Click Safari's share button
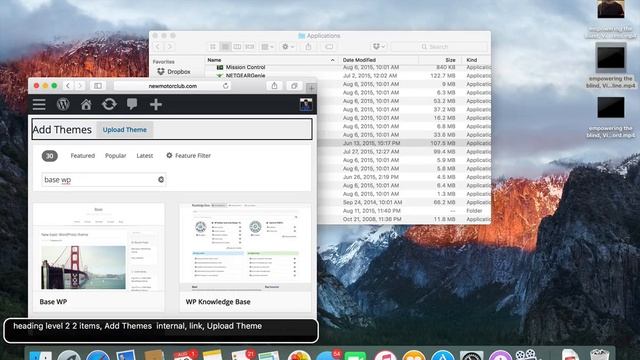The width and height of the screenshot is (640, 360). click(274, 86)
